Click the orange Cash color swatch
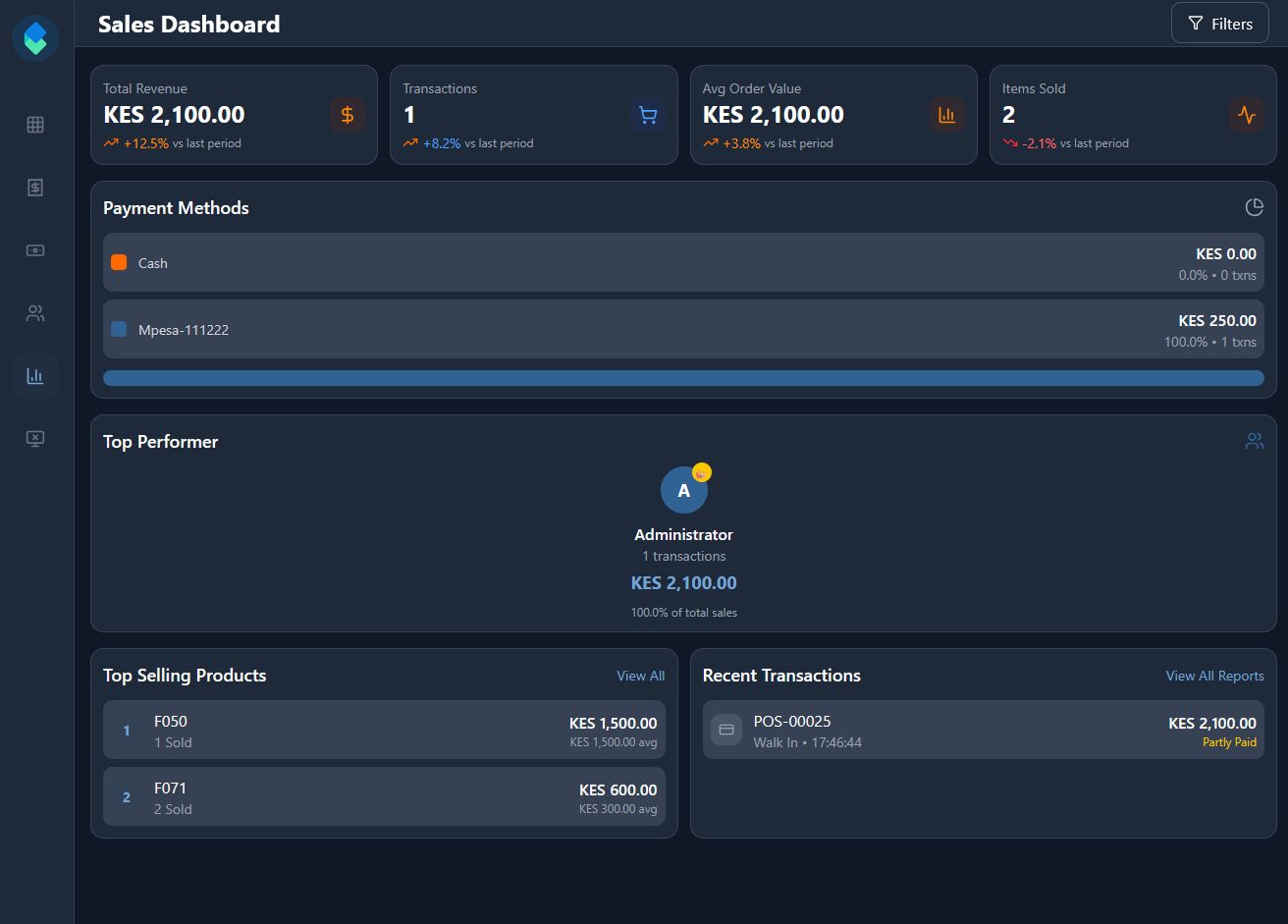1288x924 pixels. click(x=119, y=262)
